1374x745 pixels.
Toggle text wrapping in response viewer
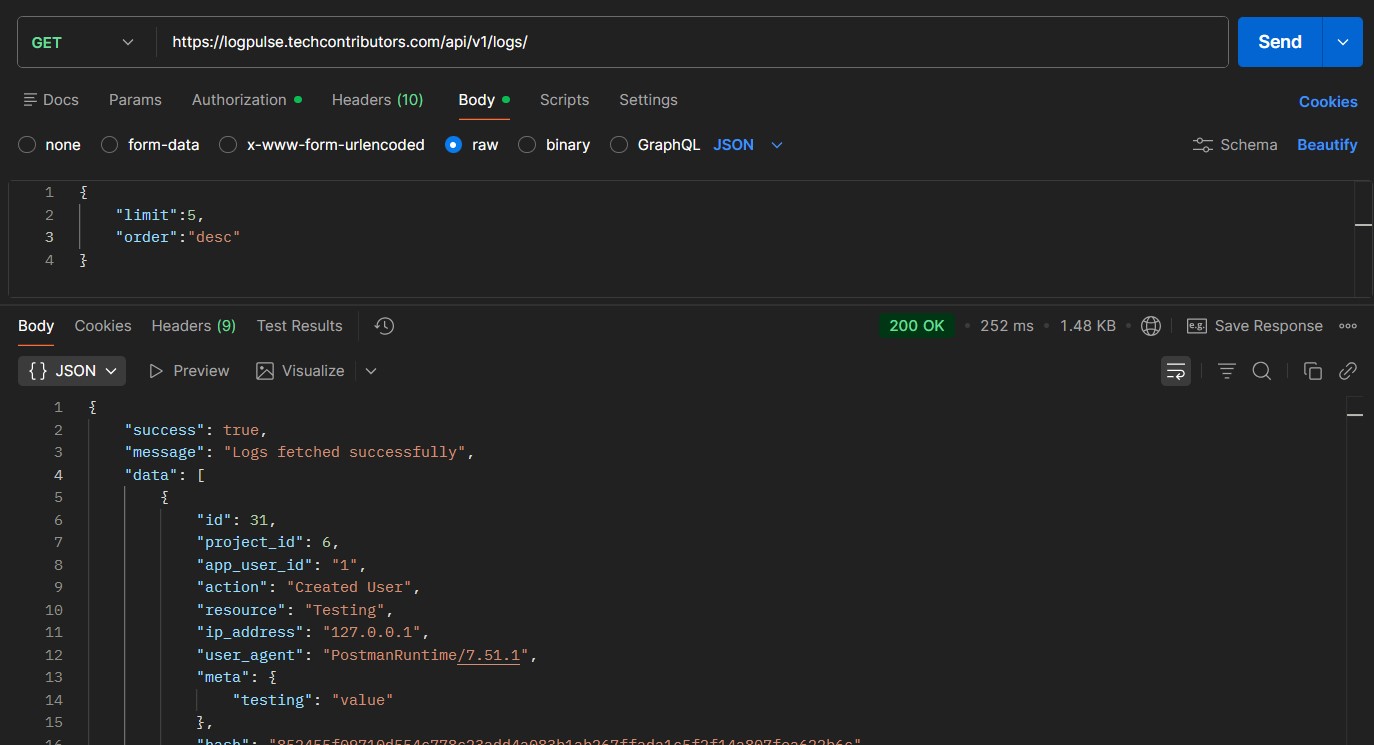(1176, 370)
